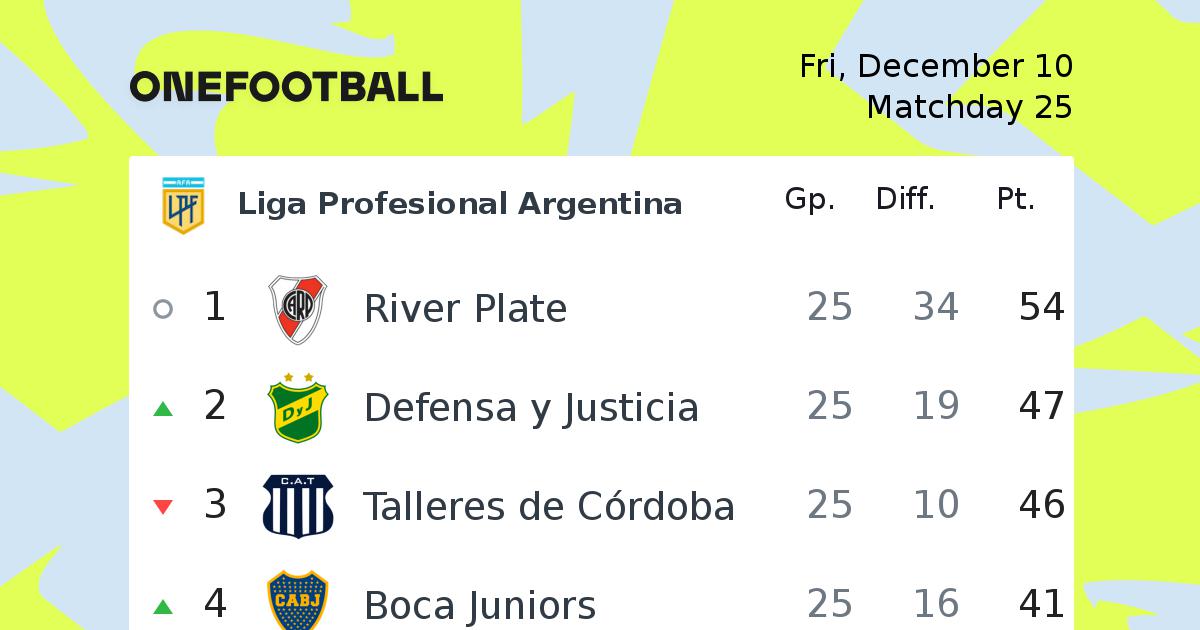The width and height of the screenshot is (1200, 630).
Task: Click the green up arrow beside Boca Juniors
Action: click(x=163, y=606)
